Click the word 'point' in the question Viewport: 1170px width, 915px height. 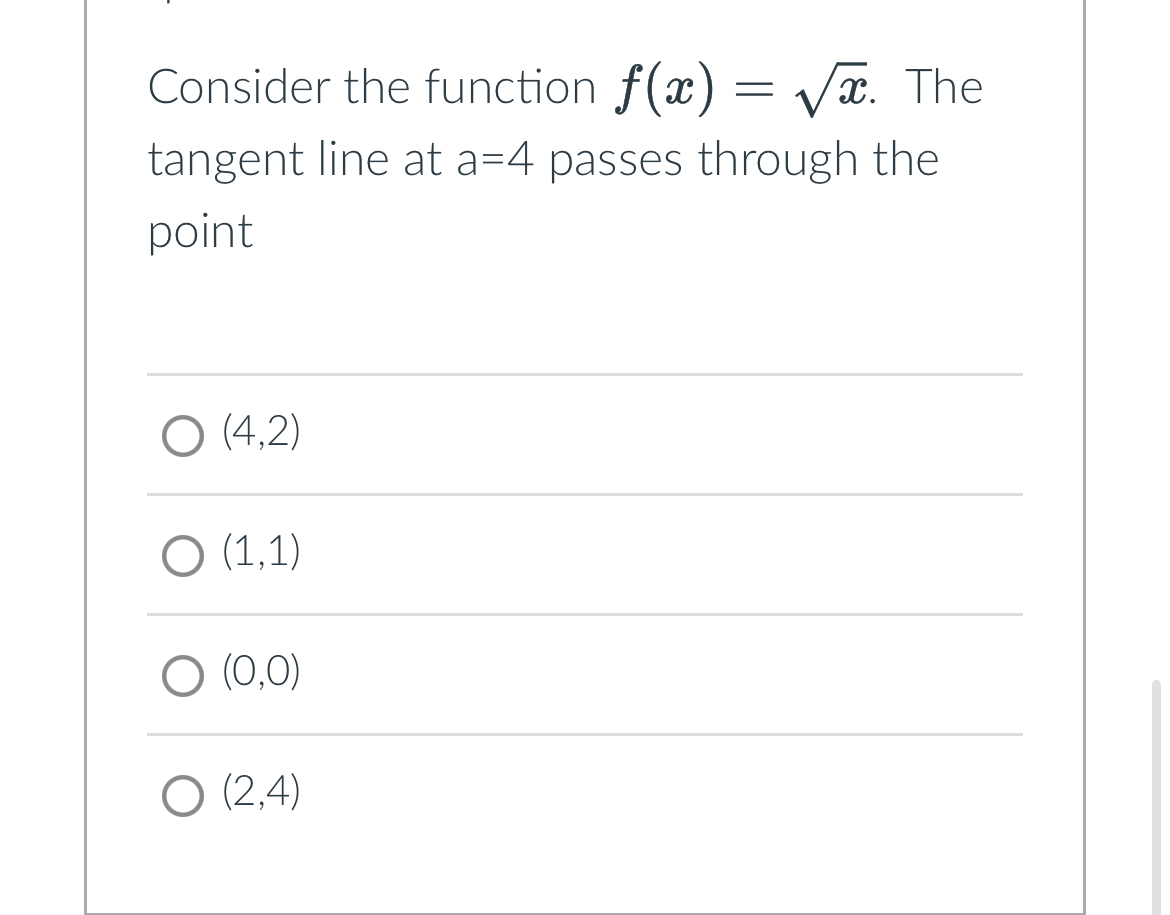[x=200, y=231]
